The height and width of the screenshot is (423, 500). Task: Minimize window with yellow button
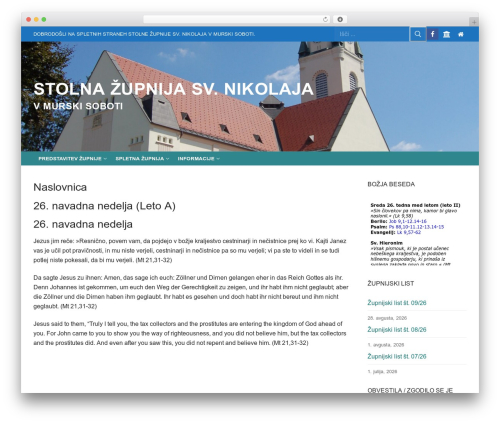pyautogui.click(x=36, y=19)
